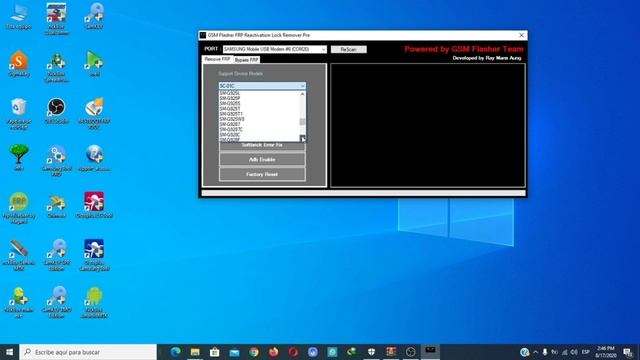This screenshot has height=360, width=640.
Task: Switch to the Bypass FRP tab
Action: pyautogui.click(x=247, y=60)
